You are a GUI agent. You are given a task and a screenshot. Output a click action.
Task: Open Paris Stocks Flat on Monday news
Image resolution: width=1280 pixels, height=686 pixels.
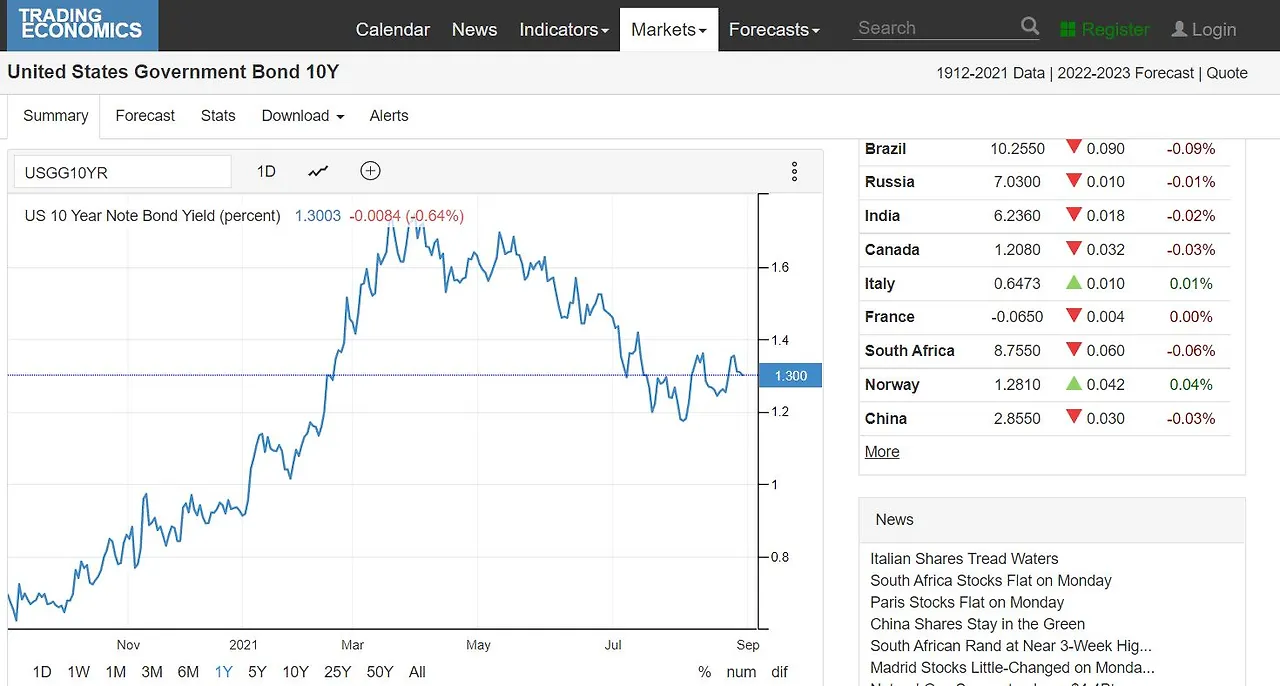(x=967, y=603)
